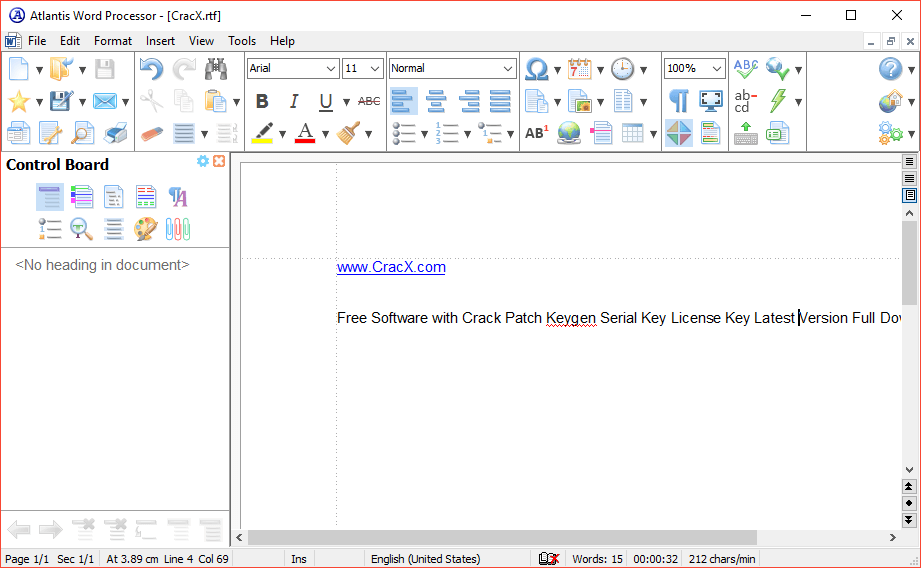Open the File menu
The image size is (921, 568).
(37, 41)
